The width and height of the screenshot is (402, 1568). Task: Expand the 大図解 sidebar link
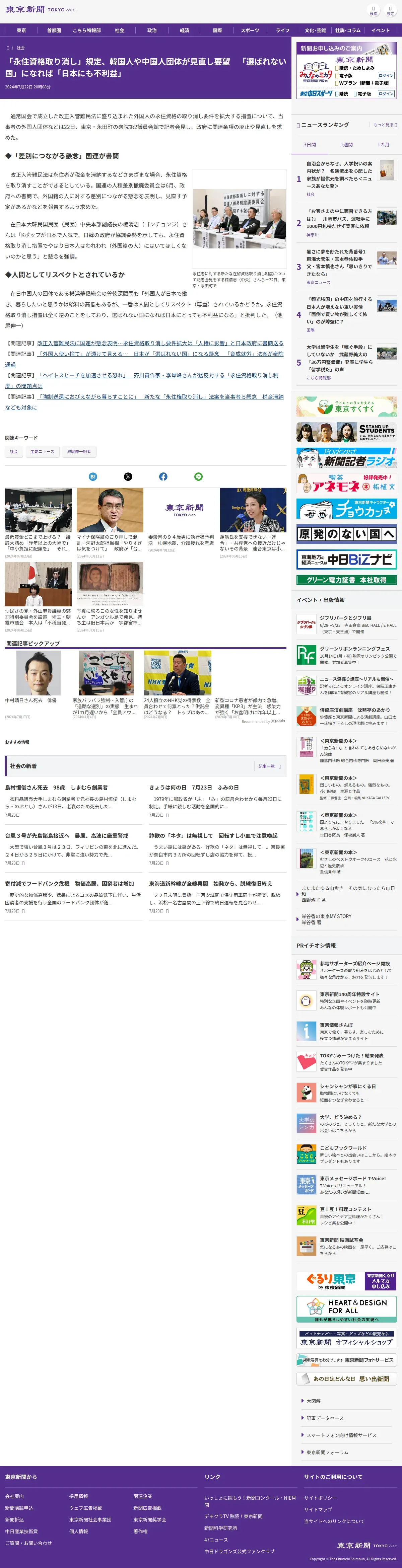coord(313,1401)
